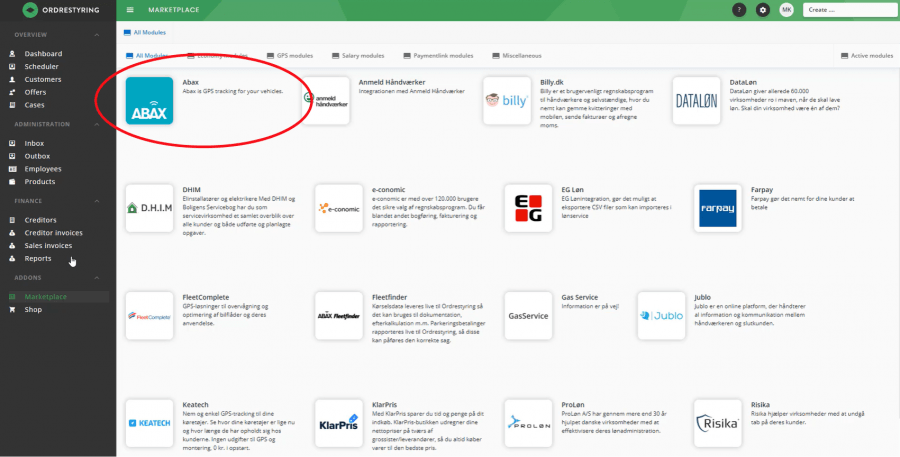The image size is (900, 457).
Task: Click the Fleetfinder module title text
Action: point(389,297)
